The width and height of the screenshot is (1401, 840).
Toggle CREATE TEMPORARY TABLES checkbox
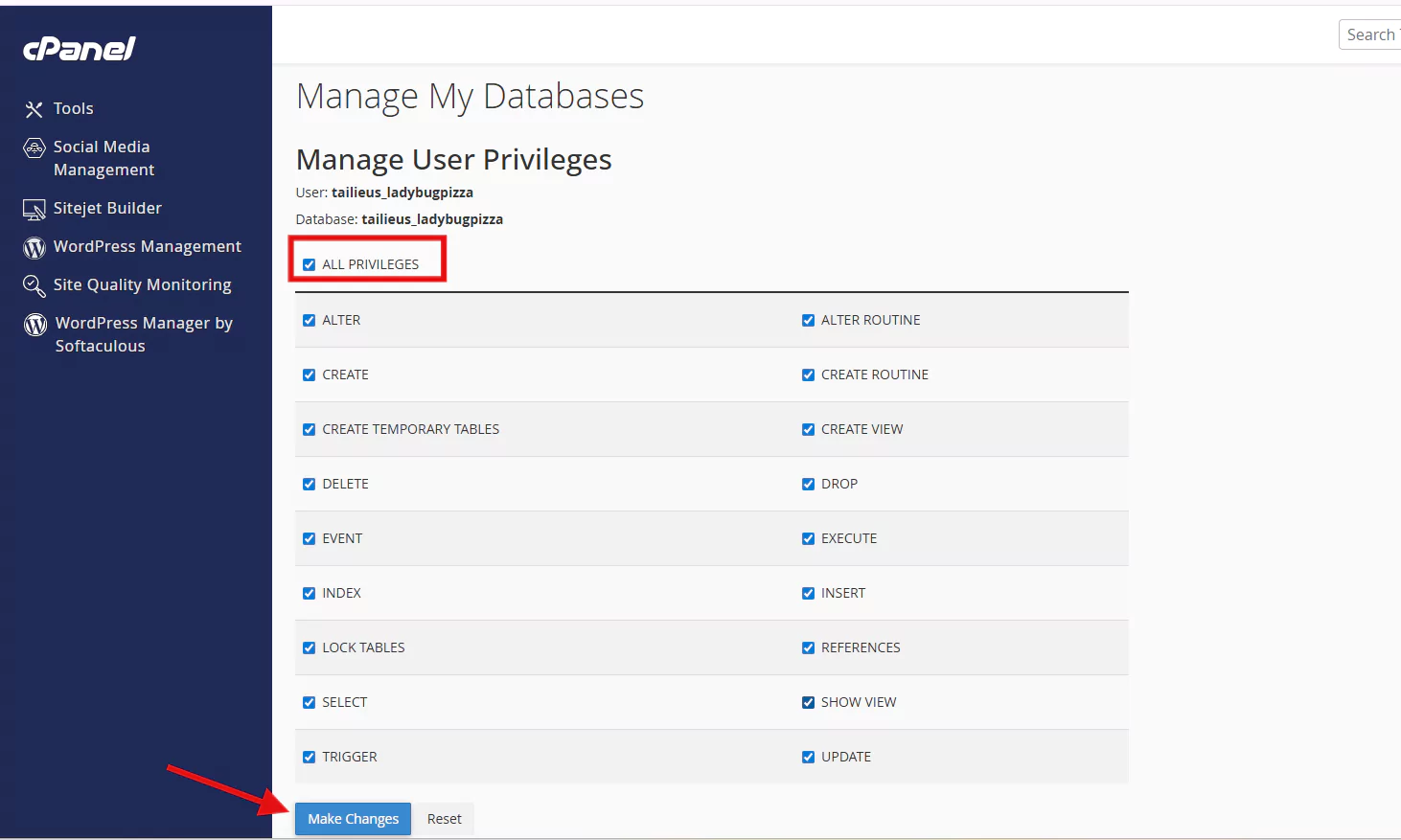(309, 429)
